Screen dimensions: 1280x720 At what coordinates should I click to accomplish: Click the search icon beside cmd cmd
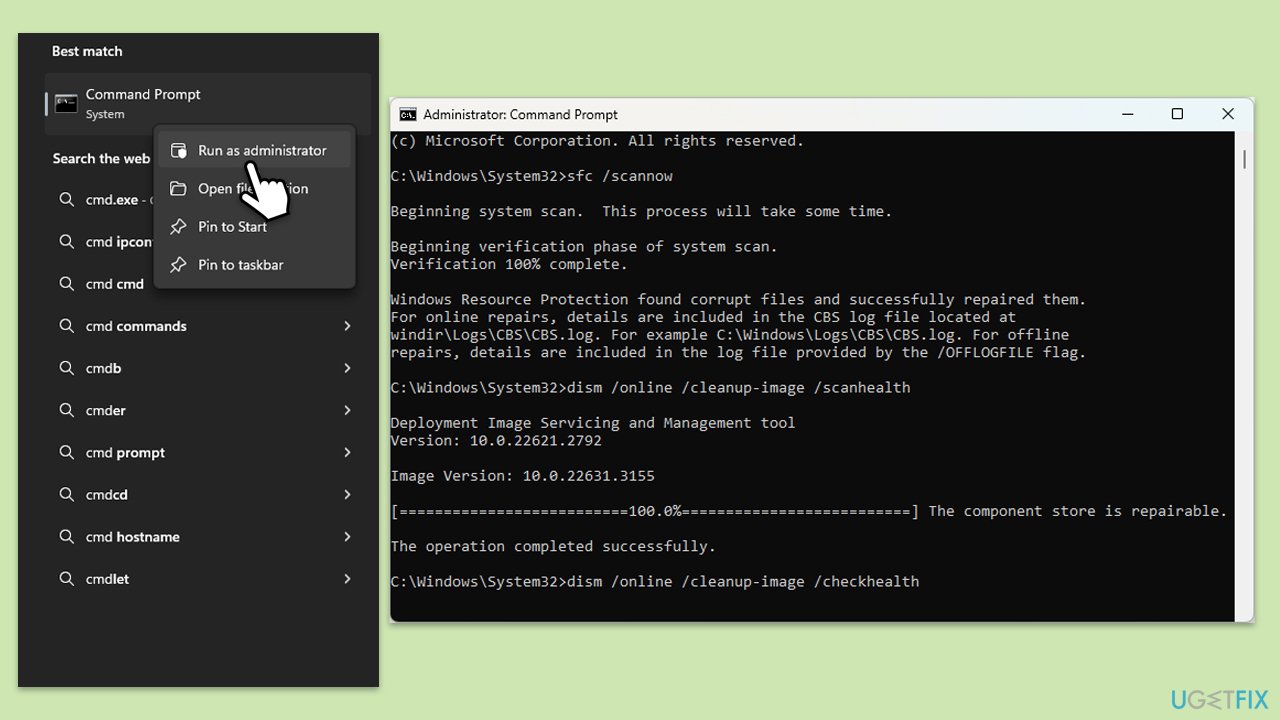(x=67, y=283)
